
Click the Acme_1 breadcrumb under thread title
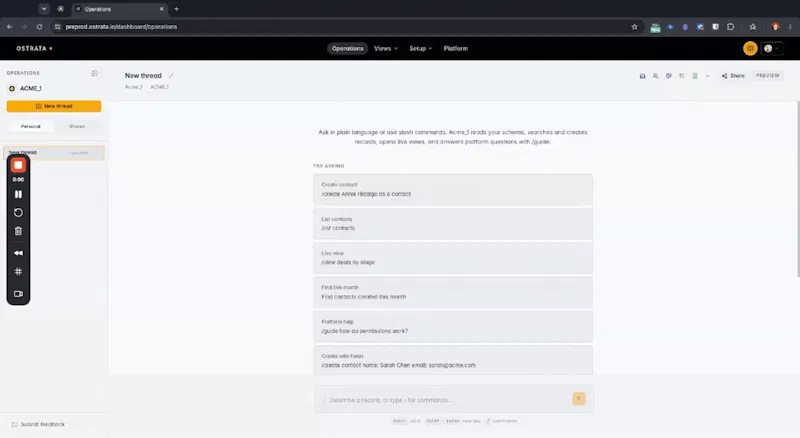tap(134, 87)
